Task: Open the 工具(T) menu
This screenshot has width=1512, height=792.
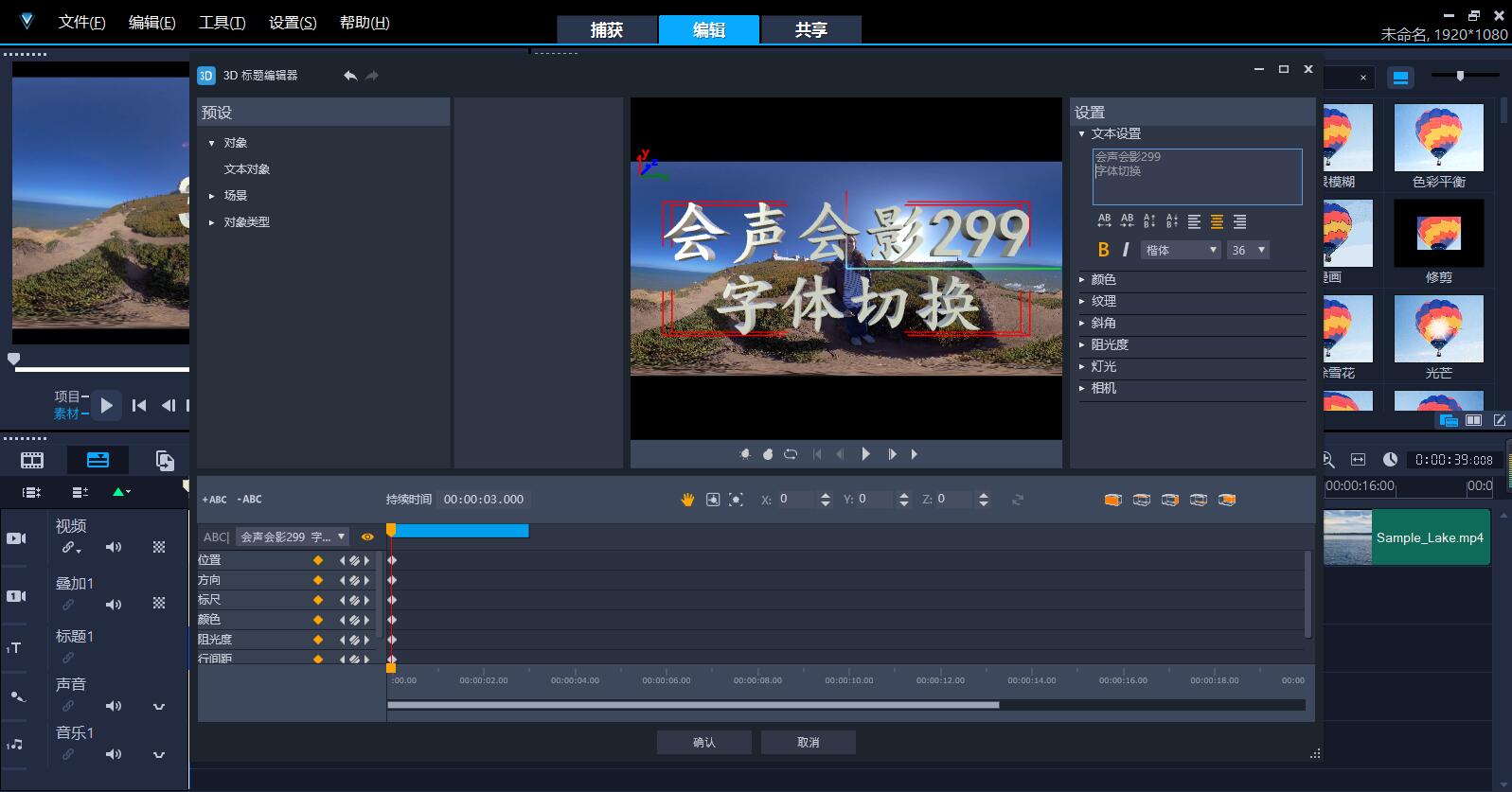Action: click(222, 22)
